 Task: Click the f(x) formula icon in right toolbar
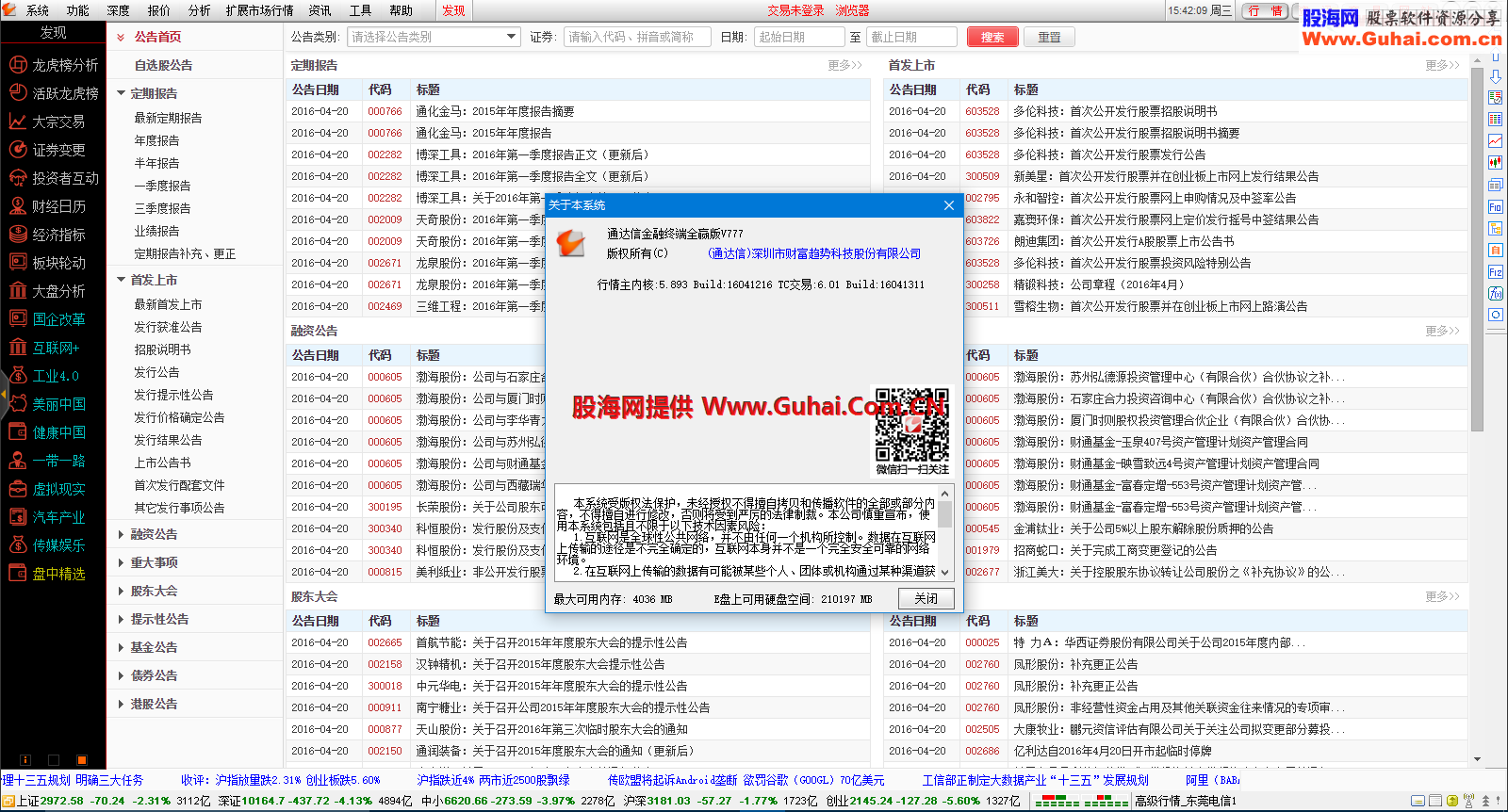coord(1496,294)
